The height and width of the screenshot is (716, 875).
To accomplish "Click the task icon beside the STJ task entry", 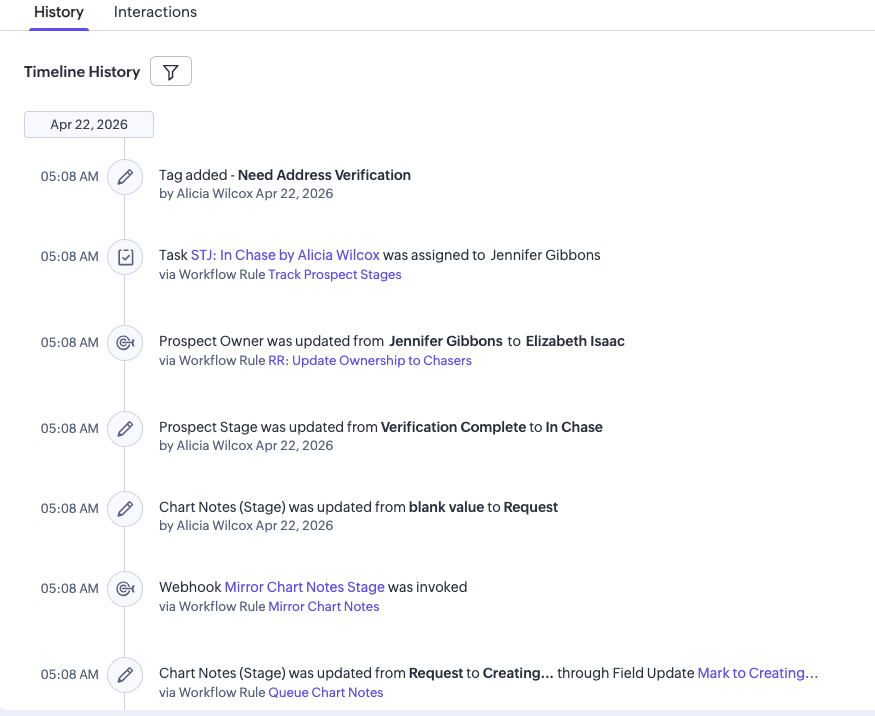I will tap(125, 256).
